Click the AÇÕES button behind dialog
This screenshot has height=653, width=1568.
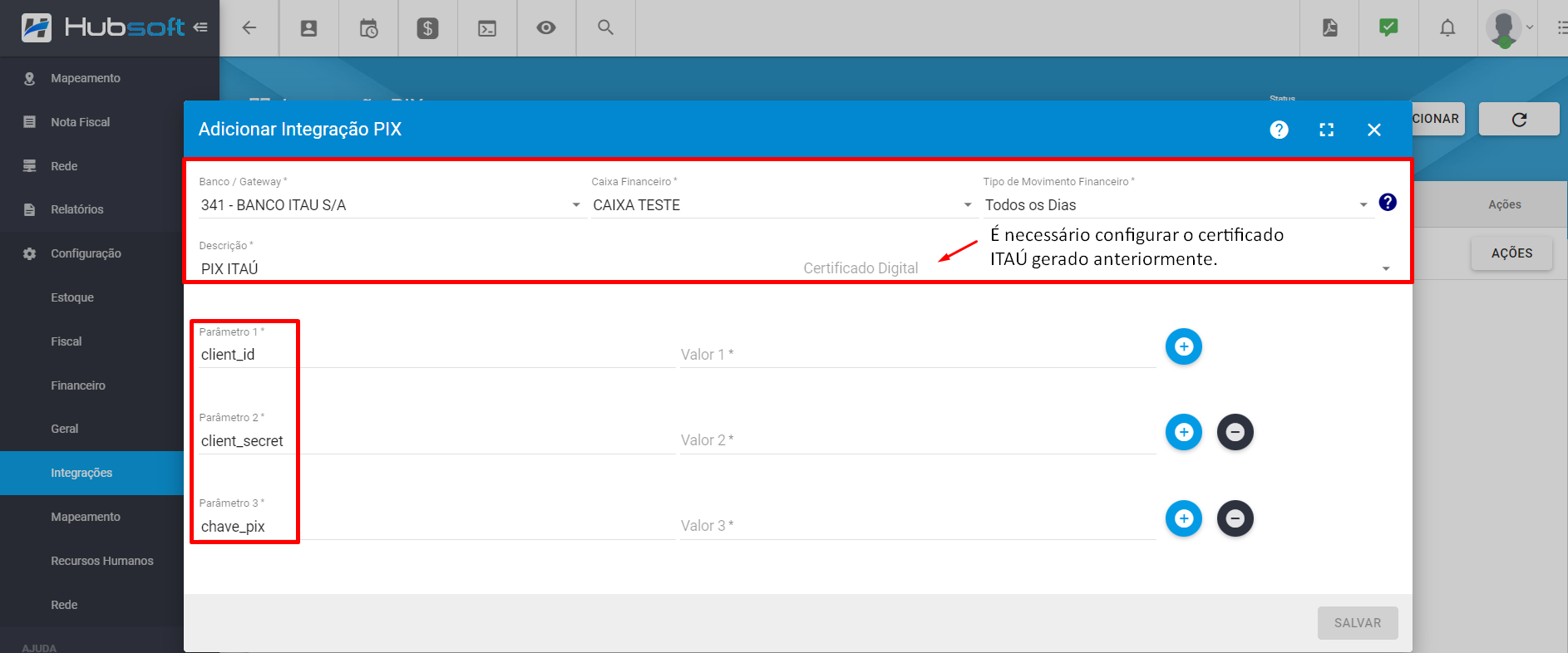click(1511, 253)
